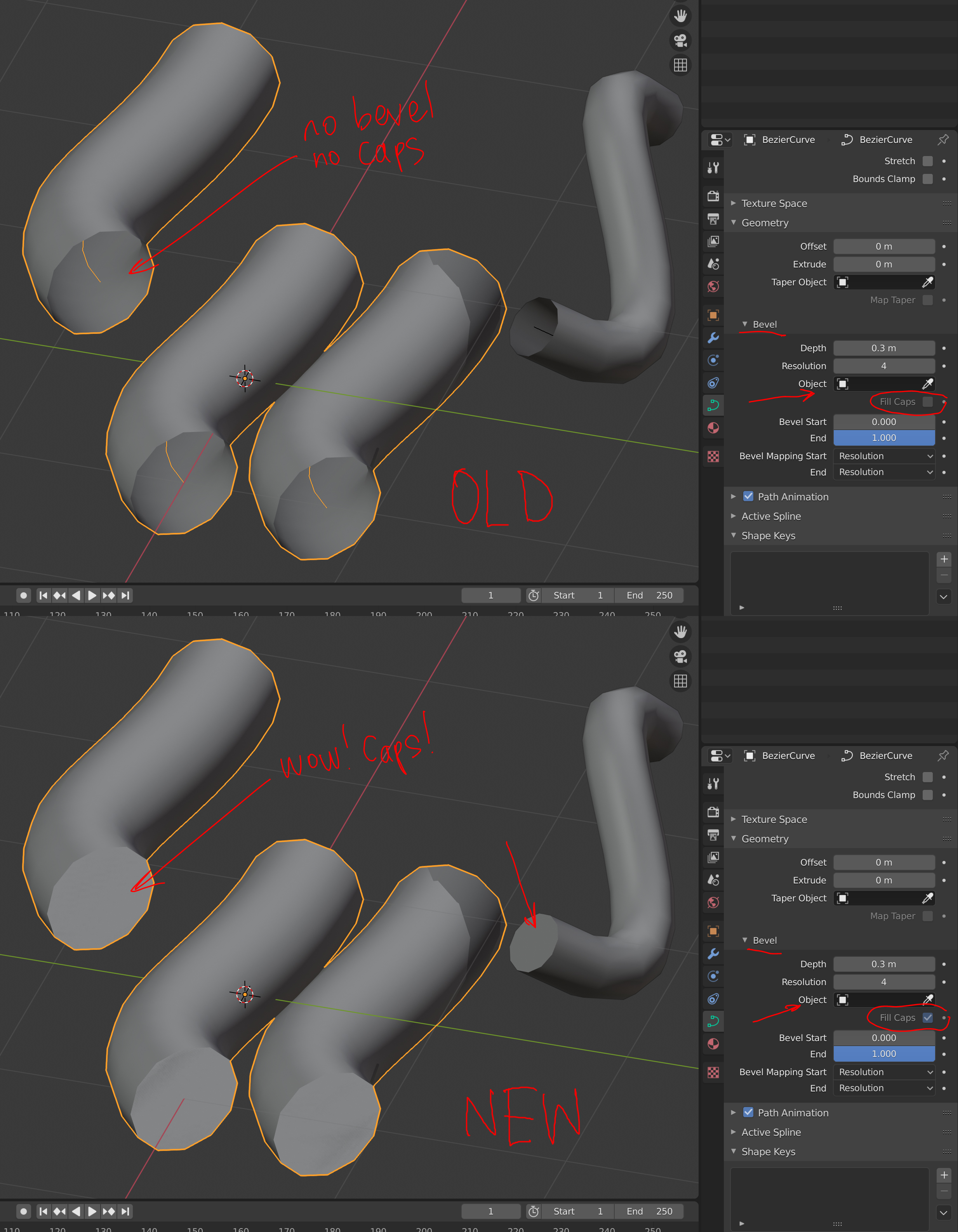Open Scene properties tab in top panel

click(713, 264)
